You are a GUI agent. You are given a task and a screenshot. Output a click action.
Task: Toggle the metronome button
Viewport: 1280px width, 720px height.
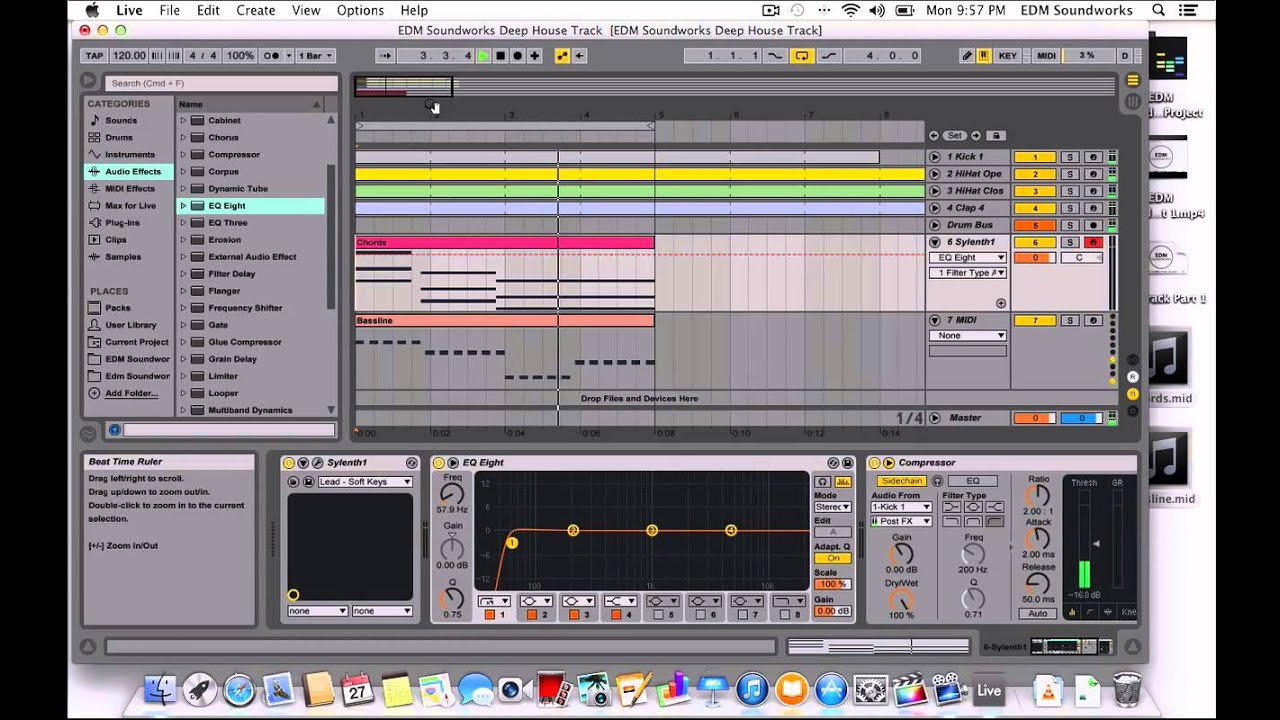pyautogui.click(x=273, y=56)
